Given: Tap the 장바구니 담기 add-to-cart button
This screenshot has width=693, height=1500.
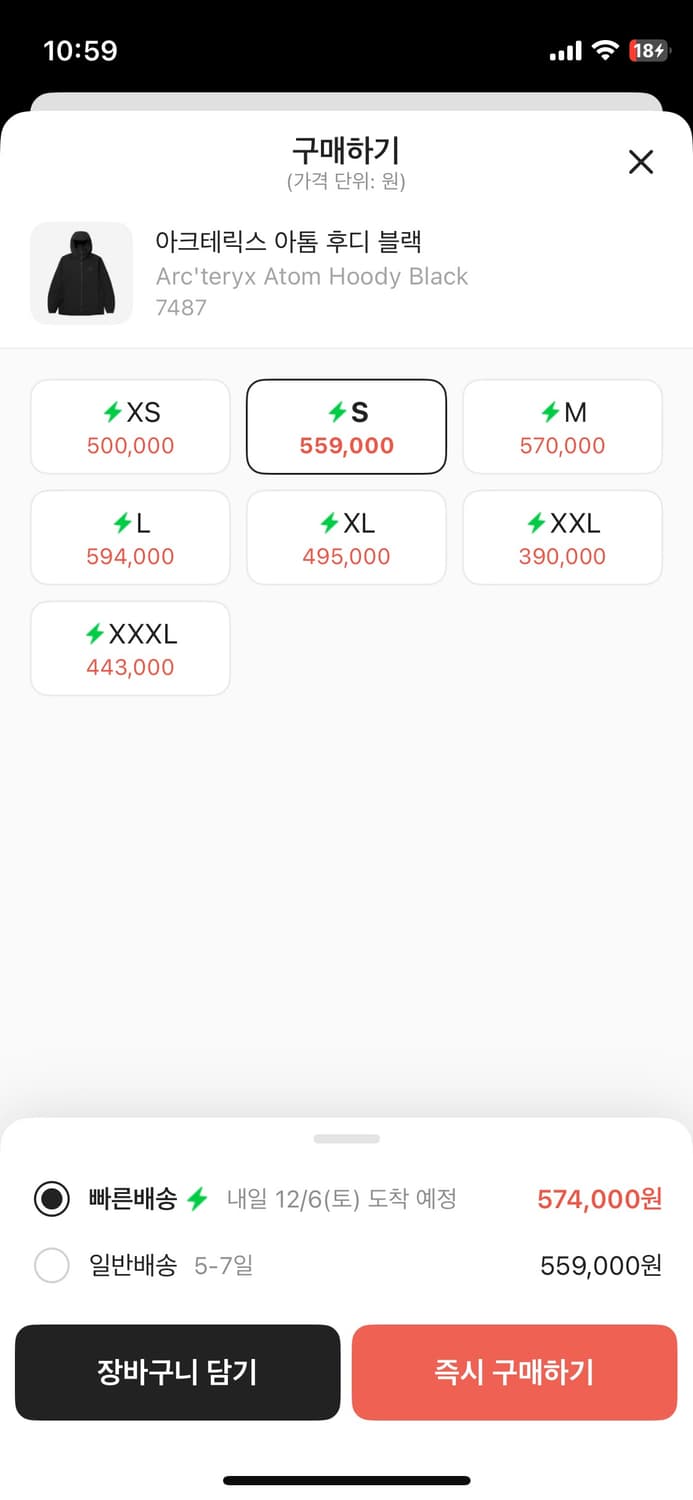Looking at the screenshot, I should [177, 1372].
